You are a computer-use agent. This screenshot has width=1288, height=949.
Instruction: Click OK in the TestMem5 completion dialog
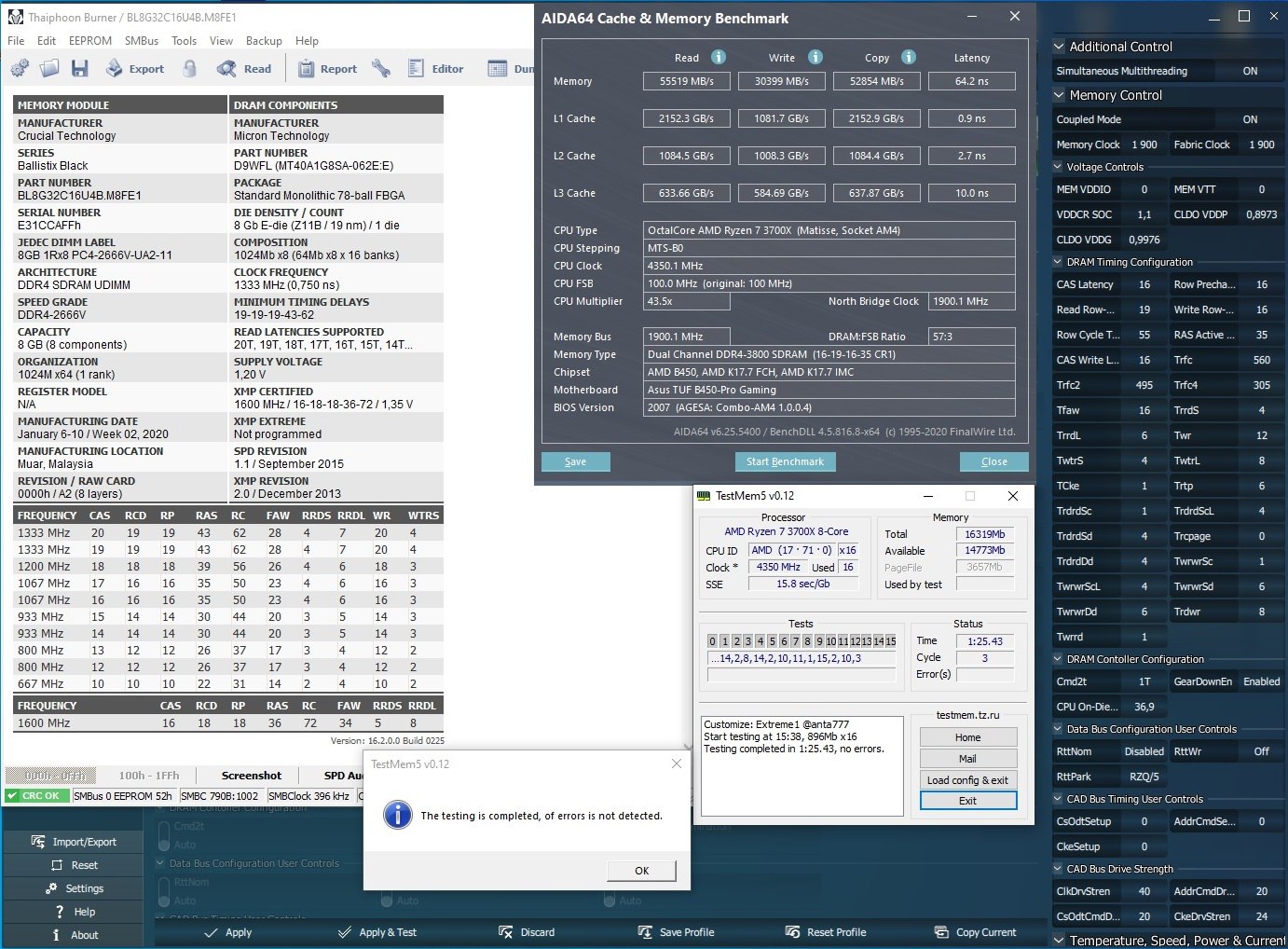[642, 871]
